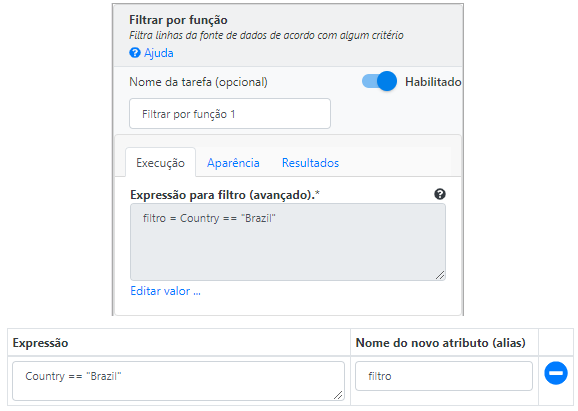Click the blue question mark Ajuda icon
This screenshot has width=578, height=411.
click(135, 53)
